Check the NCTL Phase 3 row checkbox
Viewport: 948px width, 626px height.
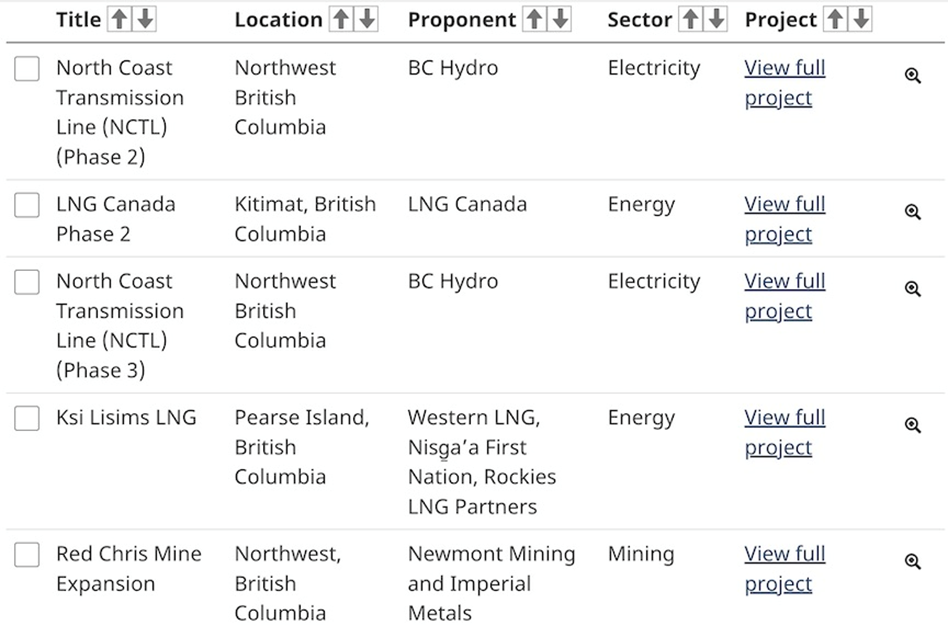click(27, 282)
